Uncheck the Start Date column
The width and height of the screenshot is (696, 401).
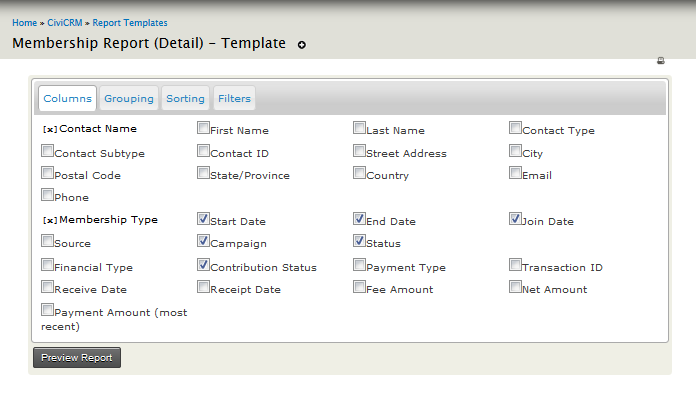click(203, 219)
